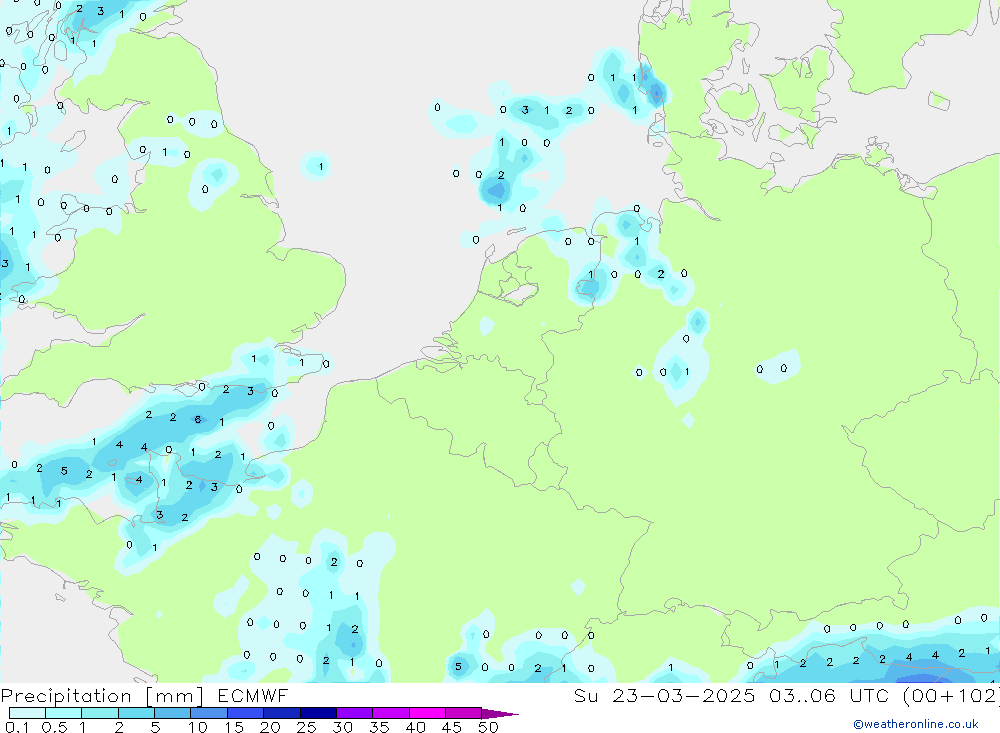The image size is (1000, 733).
Task: Click the '[mm]' unit label
Action: [x=175, y=696]
